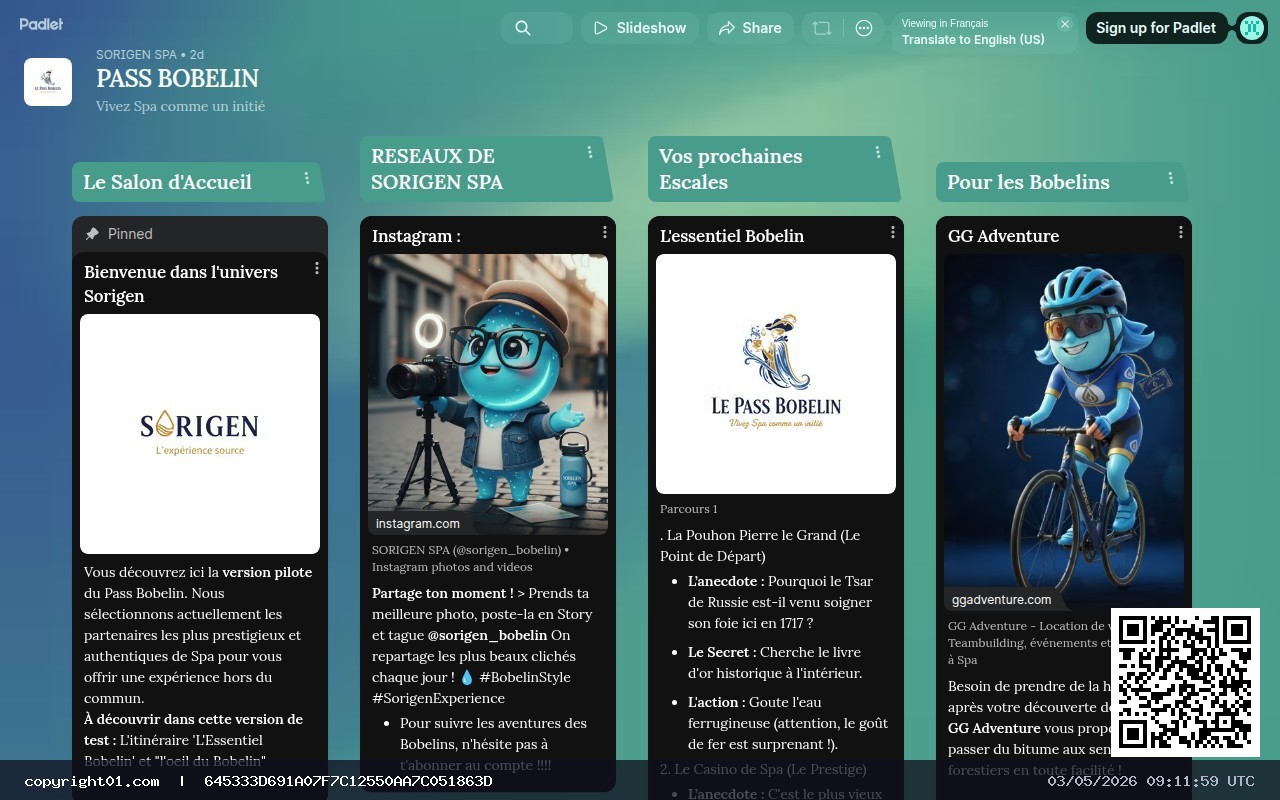Open RESEAUX DE SORIGEN SPA section menu

[x=590, y=152]
